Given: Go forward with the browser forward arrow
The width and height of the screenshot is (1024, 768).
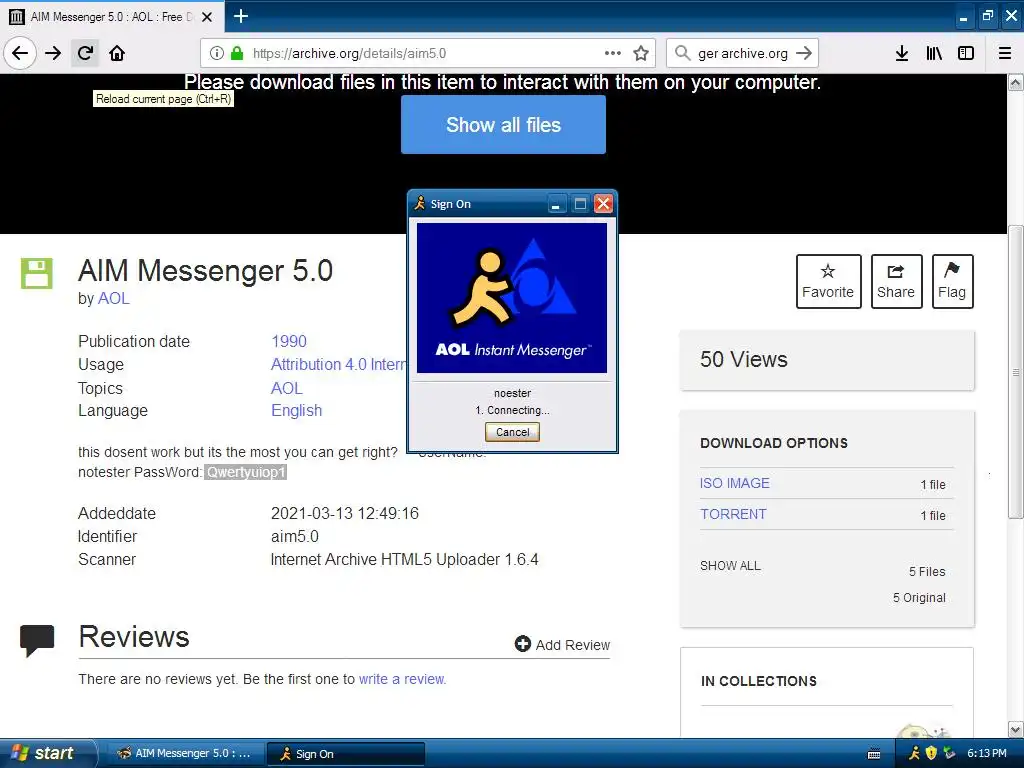Looking at the screenshot, I should [x=53, y=53].
